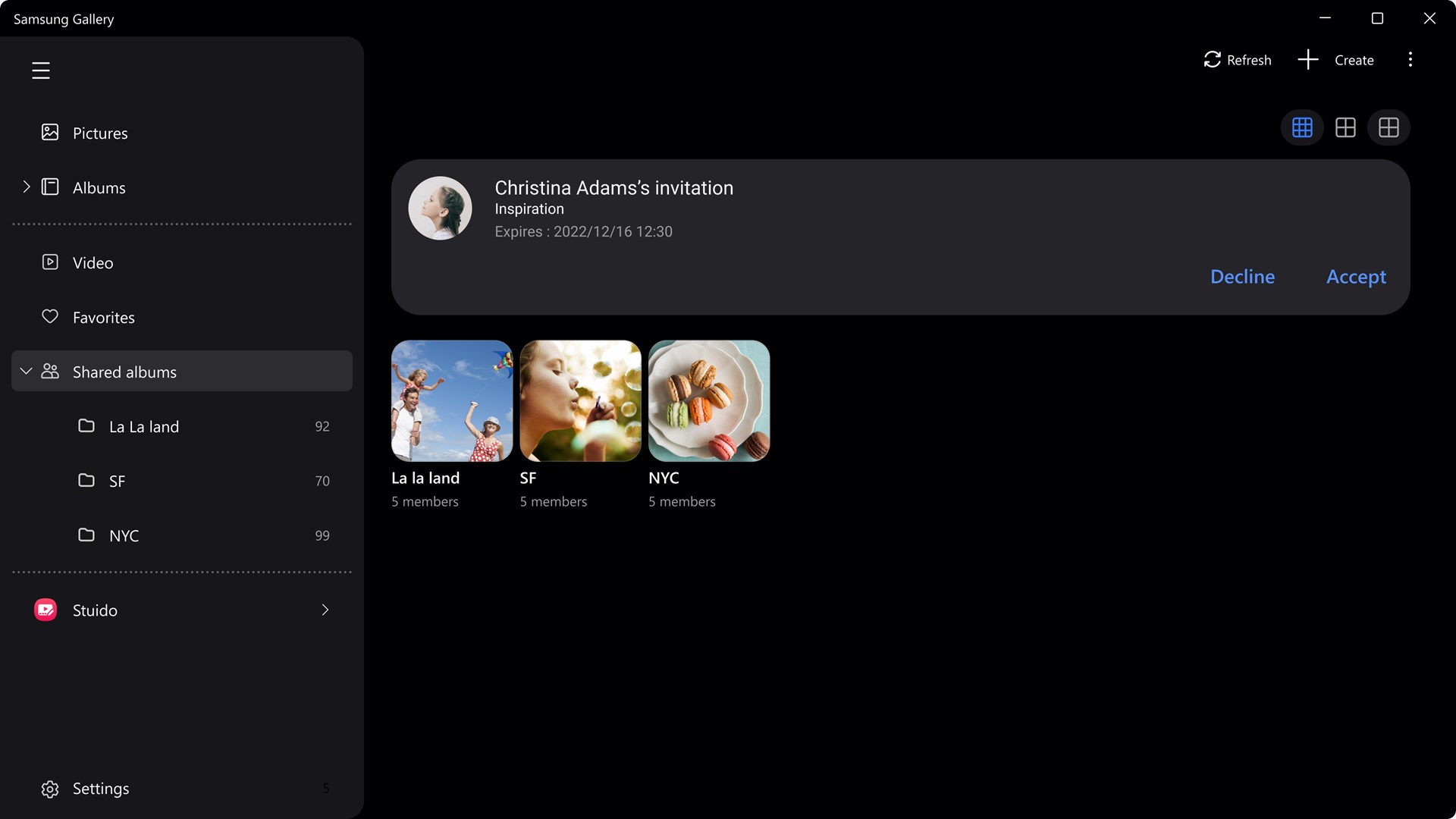Image resolution: width=1456 pixels, height=819 pixels.
Task: Switch to the large grid view
Action: pyautogui.click(x=1389, y=127)
